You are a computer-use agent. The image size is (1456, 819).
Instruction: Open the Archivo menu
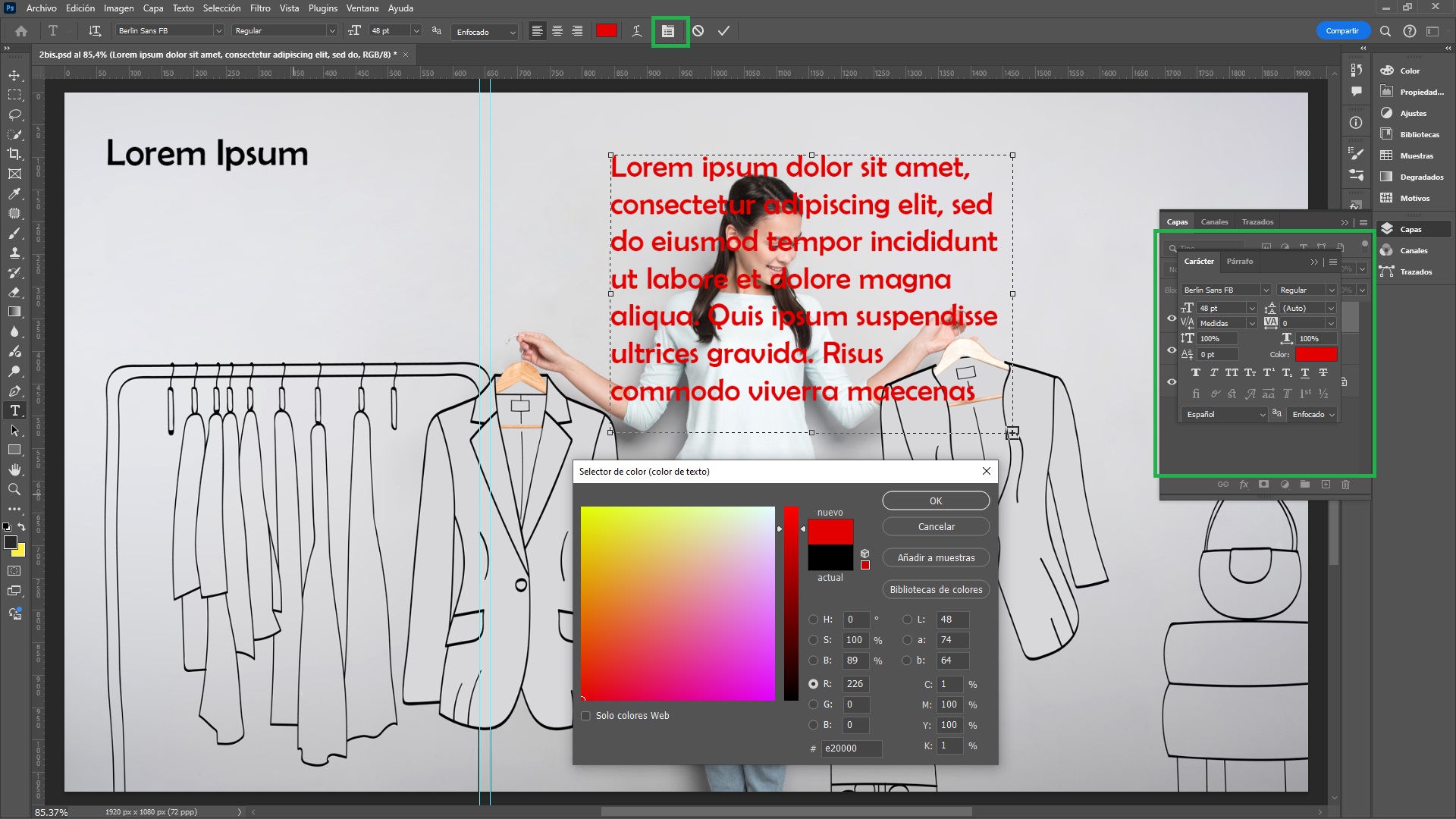point(41,8)
